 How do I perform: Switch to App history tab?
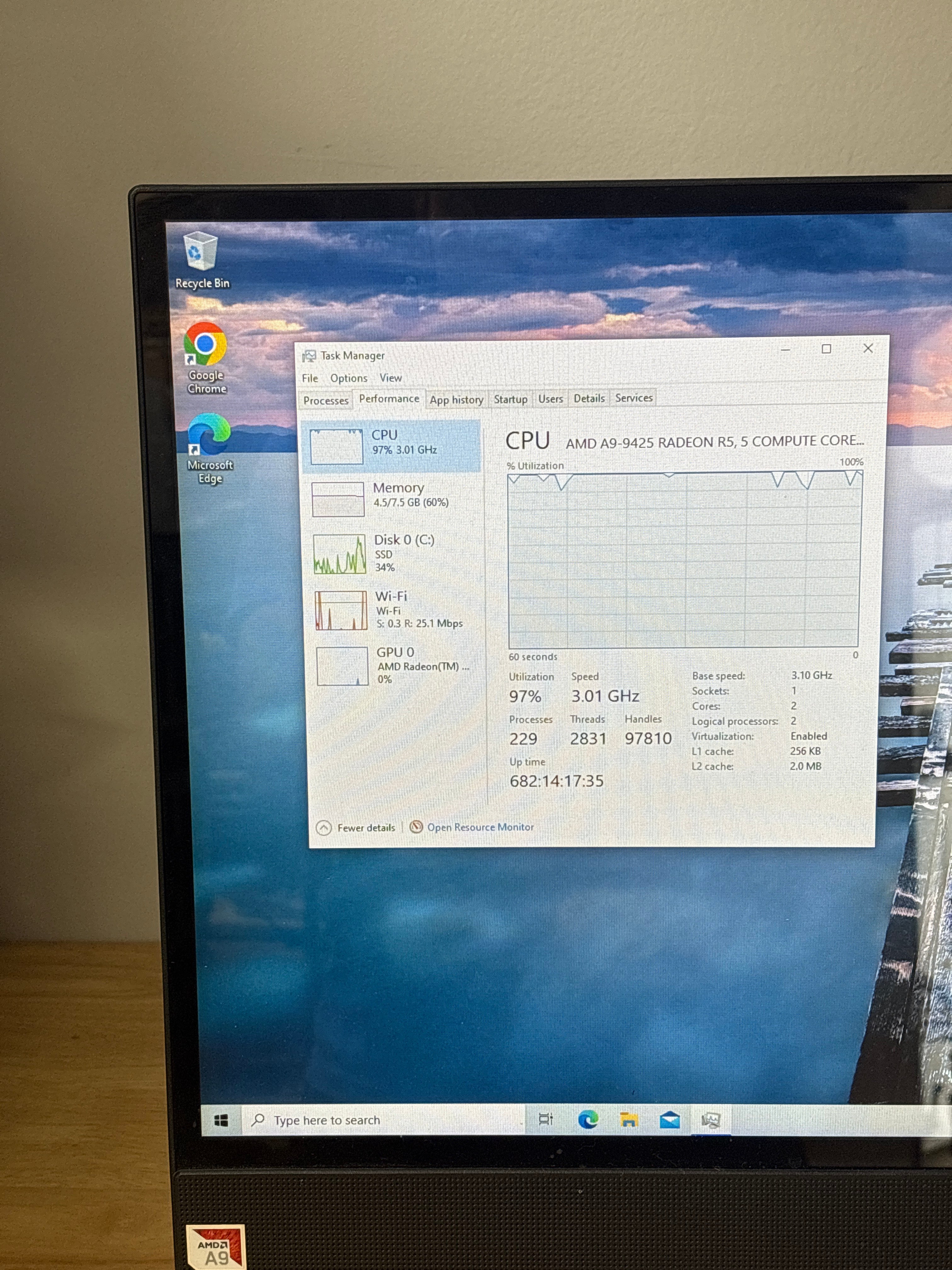pyautogui.click(x=456, y=400)
